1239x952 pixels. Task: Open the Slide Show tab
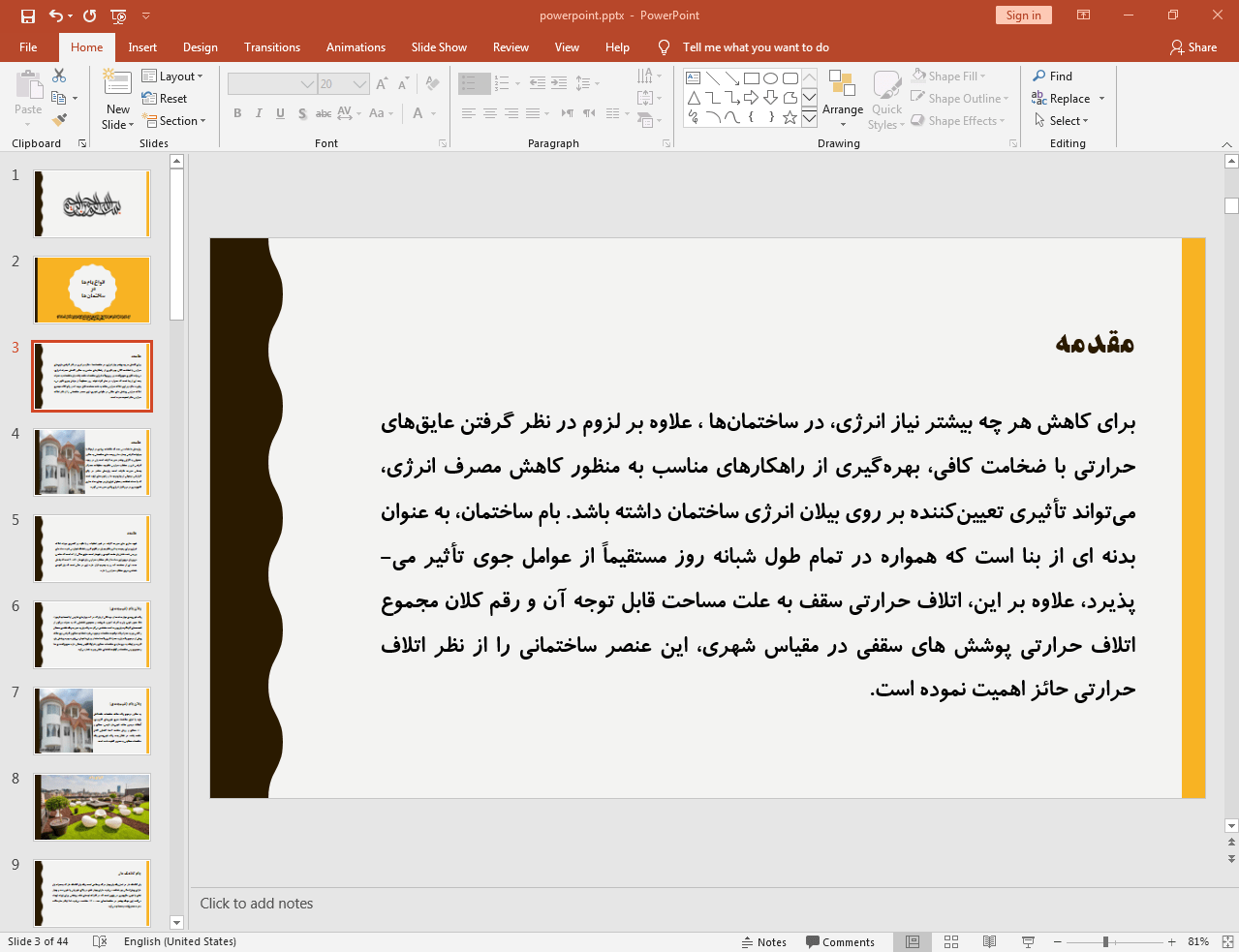(439, 46)
